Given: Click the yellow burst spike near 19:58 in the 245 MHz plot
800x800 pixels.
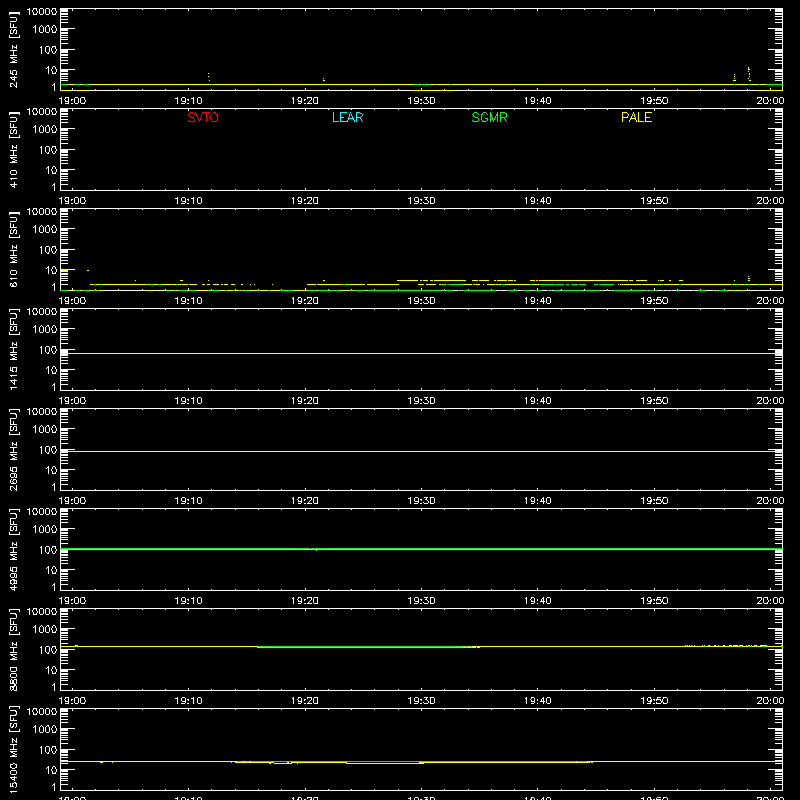Looking at the screenshot, I should (748, 74).
